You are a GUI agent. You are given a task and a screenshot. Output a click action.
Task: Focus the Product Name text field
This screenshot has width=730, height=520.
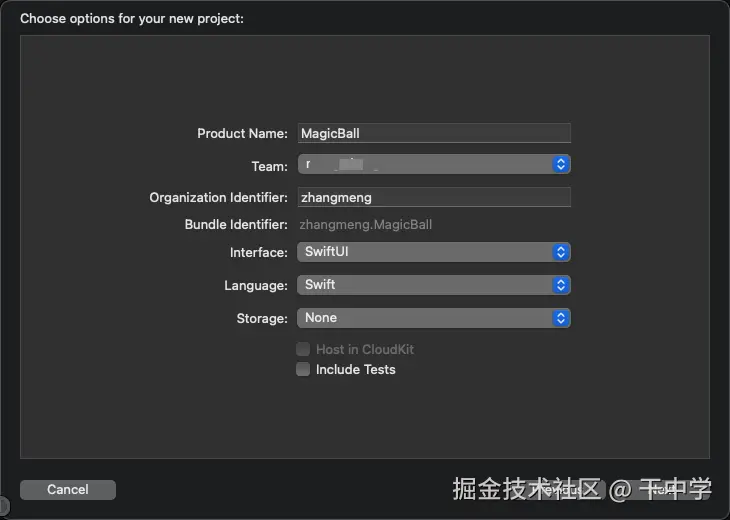point(434,133)
